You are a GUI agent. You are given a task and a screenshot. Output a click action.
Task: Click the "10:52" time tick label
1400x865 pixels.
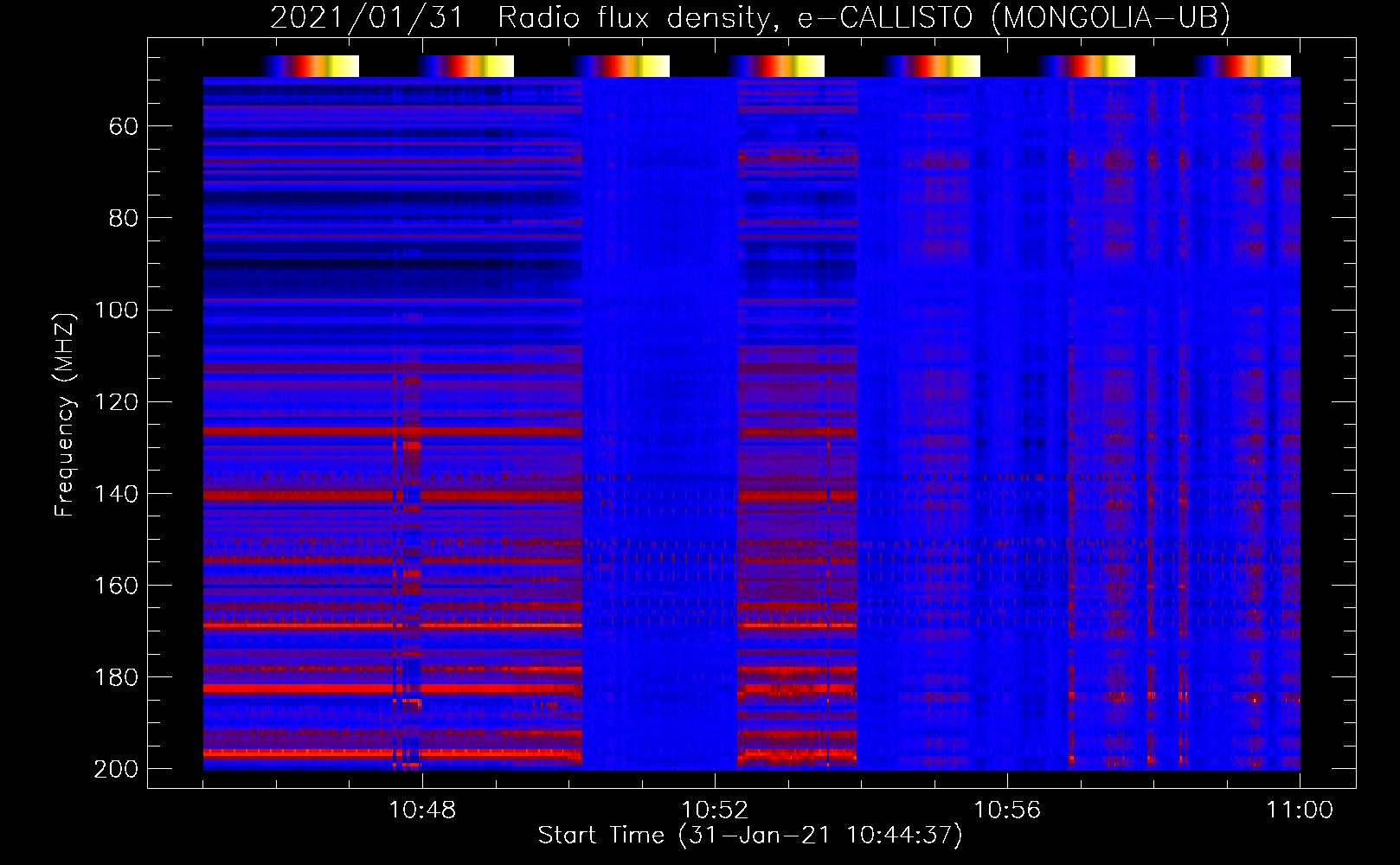(x=715, y=811)
